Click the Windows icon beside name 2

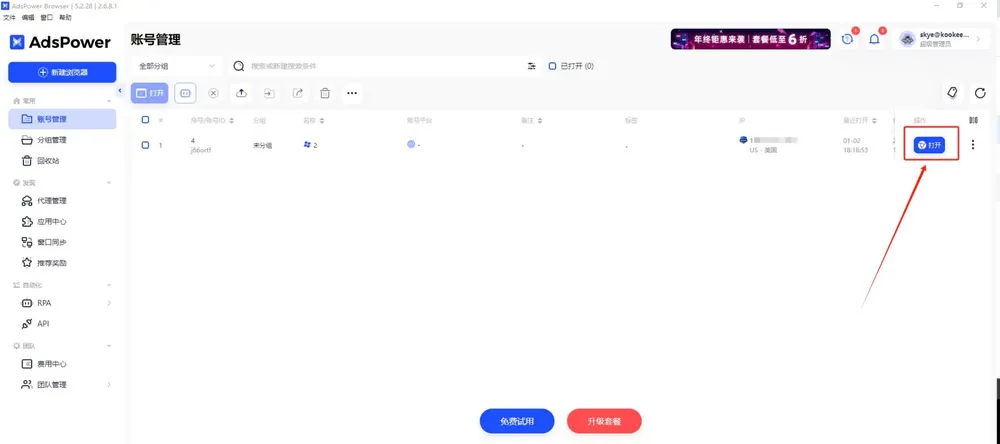click(307, 145)
